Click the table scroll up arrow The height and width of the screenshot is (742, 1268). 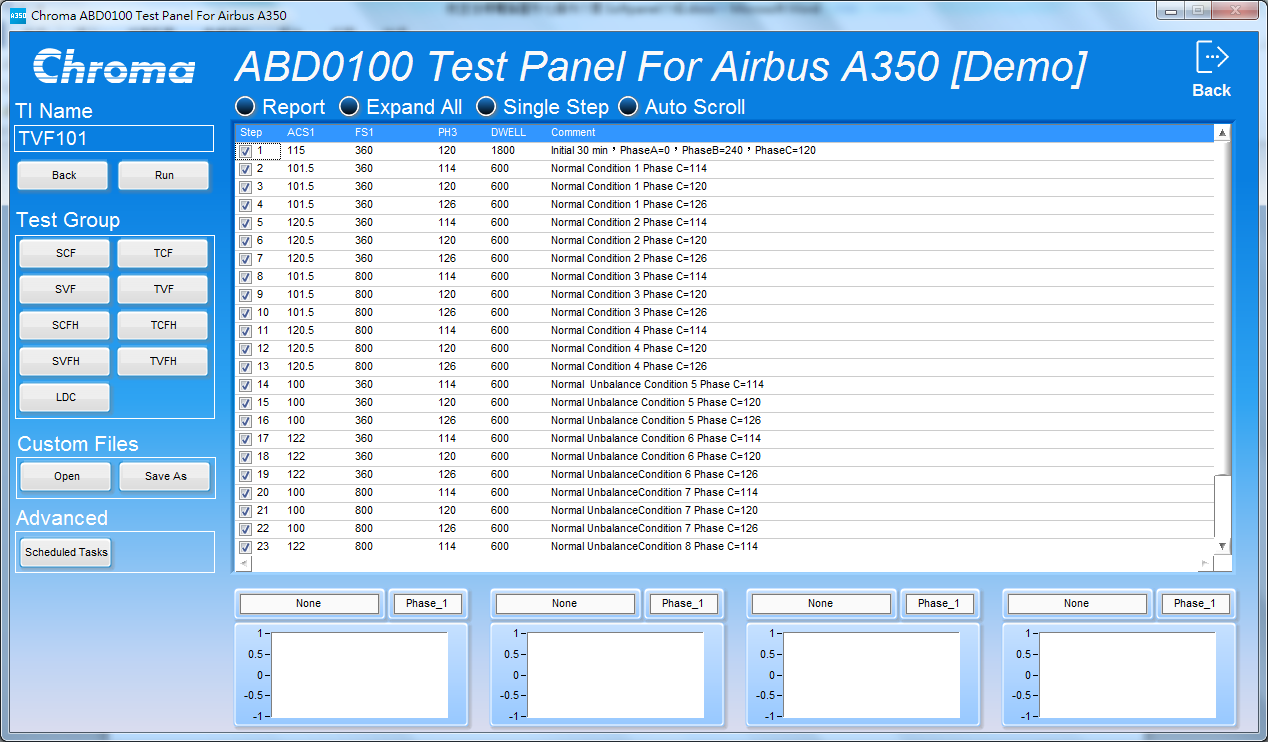1222,133
